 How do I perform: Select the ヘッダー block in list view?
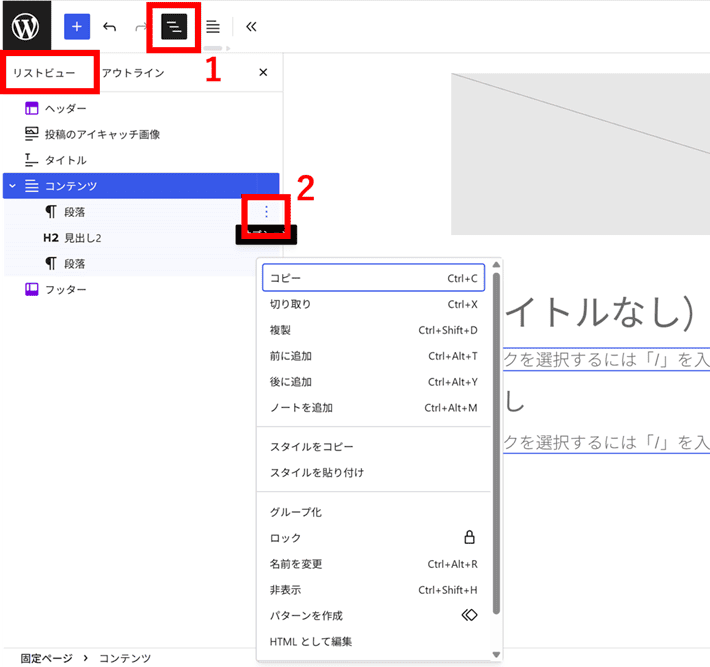(x=141, y=108)
